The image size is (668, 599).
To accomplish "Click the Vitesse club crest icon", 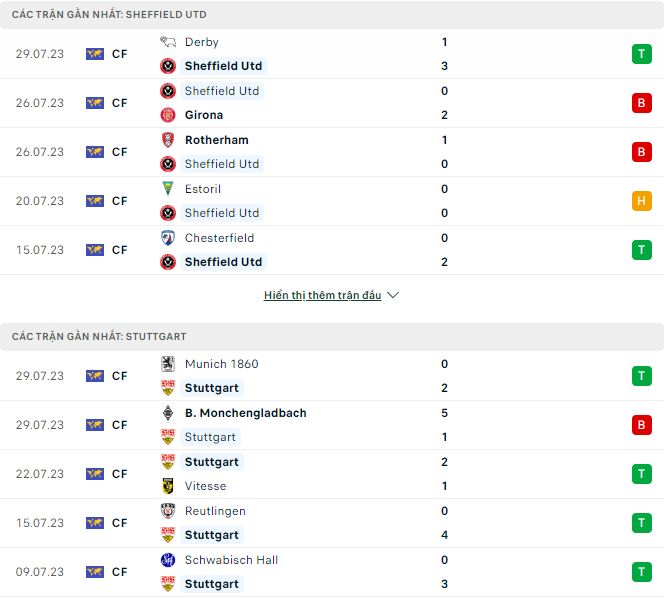I will pyautogui.click(x=168, y=486).
